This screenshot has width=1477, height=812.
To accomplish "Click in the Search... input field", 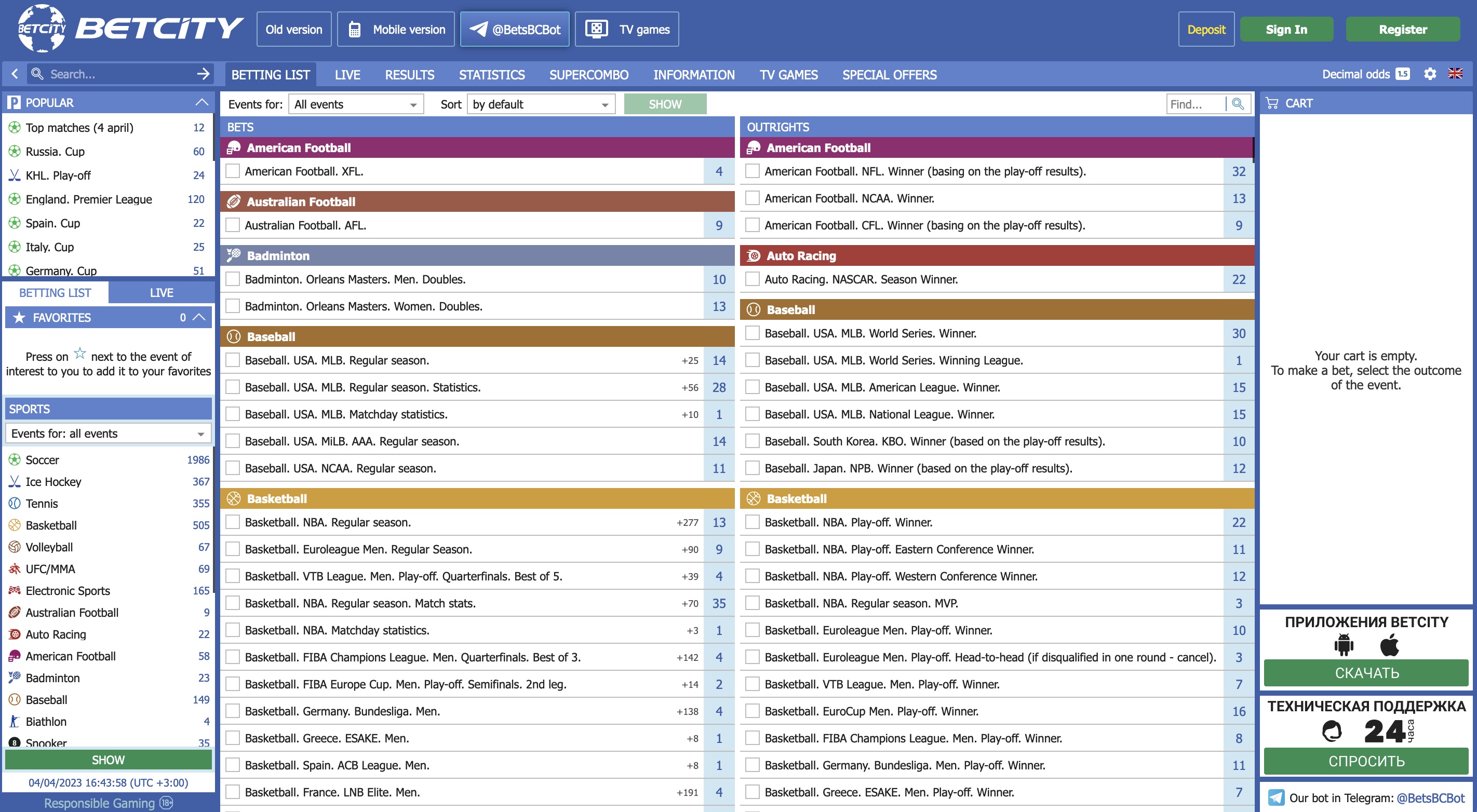I will click(x=120, y=74).
